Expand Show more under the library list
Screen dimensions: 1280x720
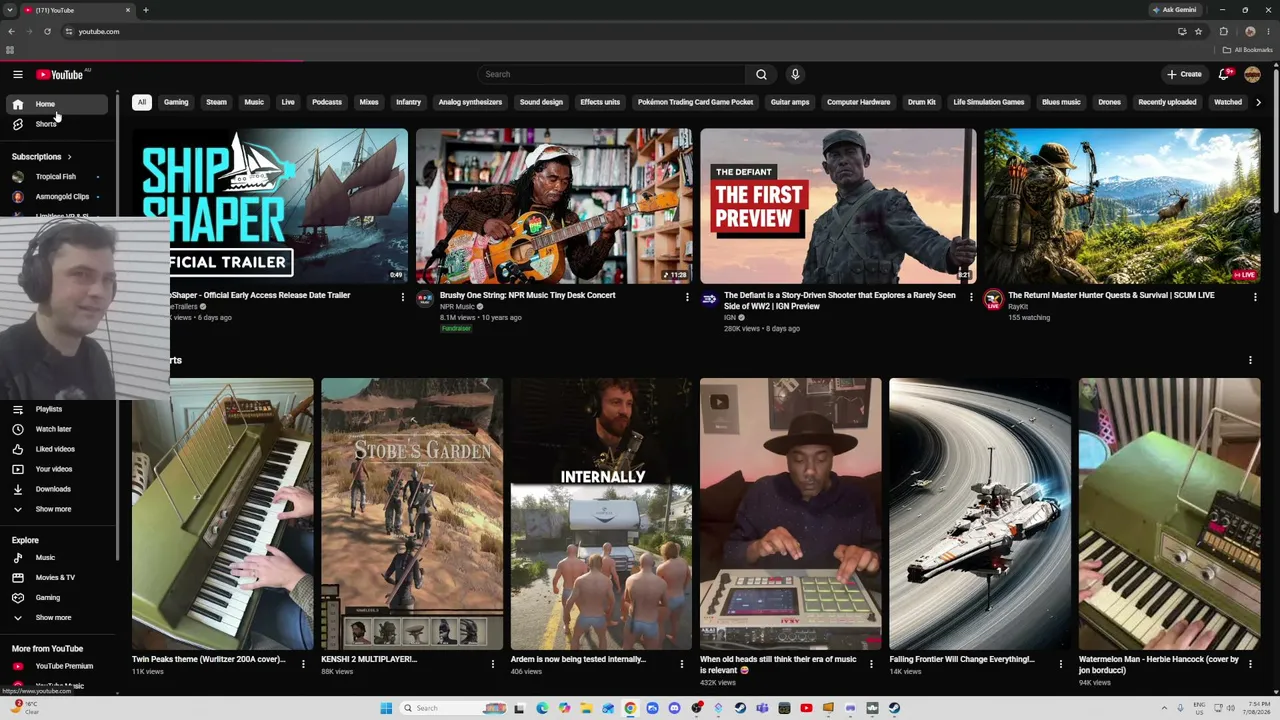(x=55, y=509)
